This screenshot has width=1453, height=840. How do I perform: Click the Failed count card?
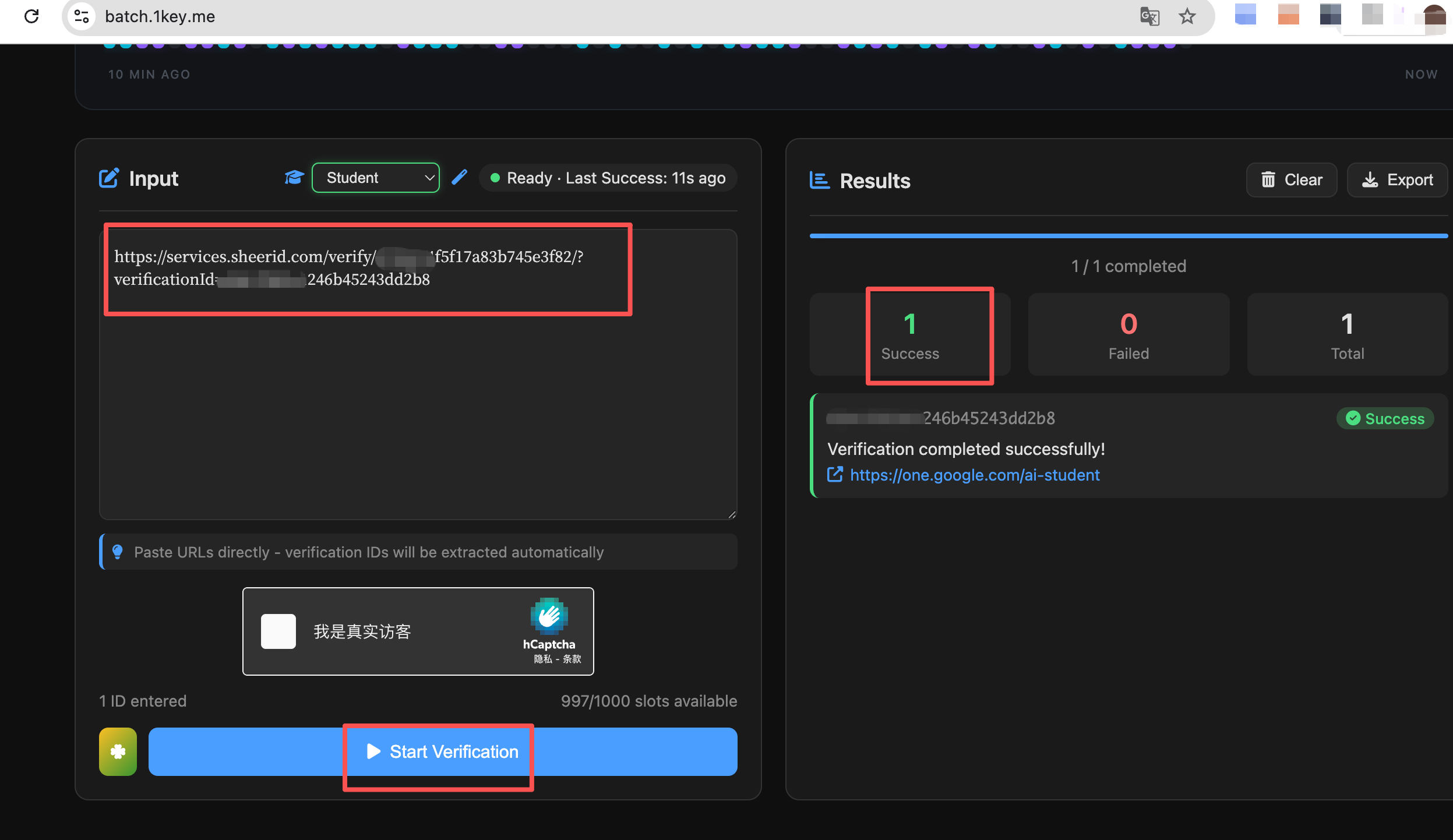coord(1128,334)
